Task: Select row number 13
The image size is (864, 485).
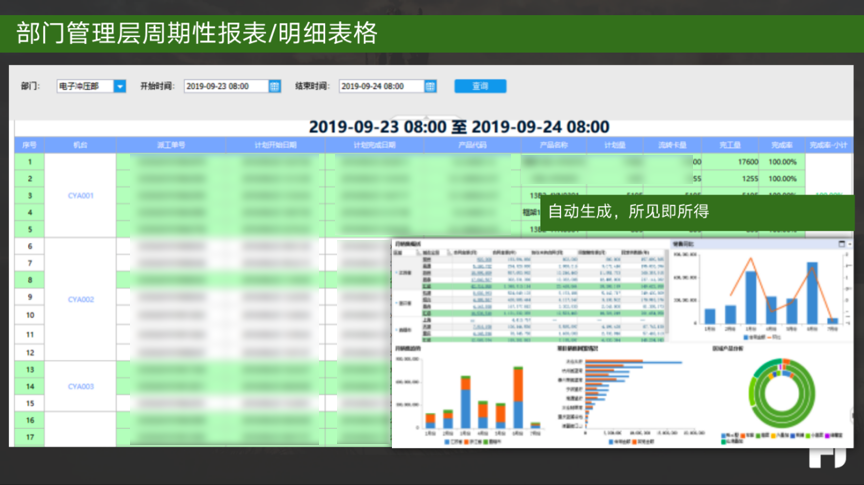Action: click(x=30, y=370)
